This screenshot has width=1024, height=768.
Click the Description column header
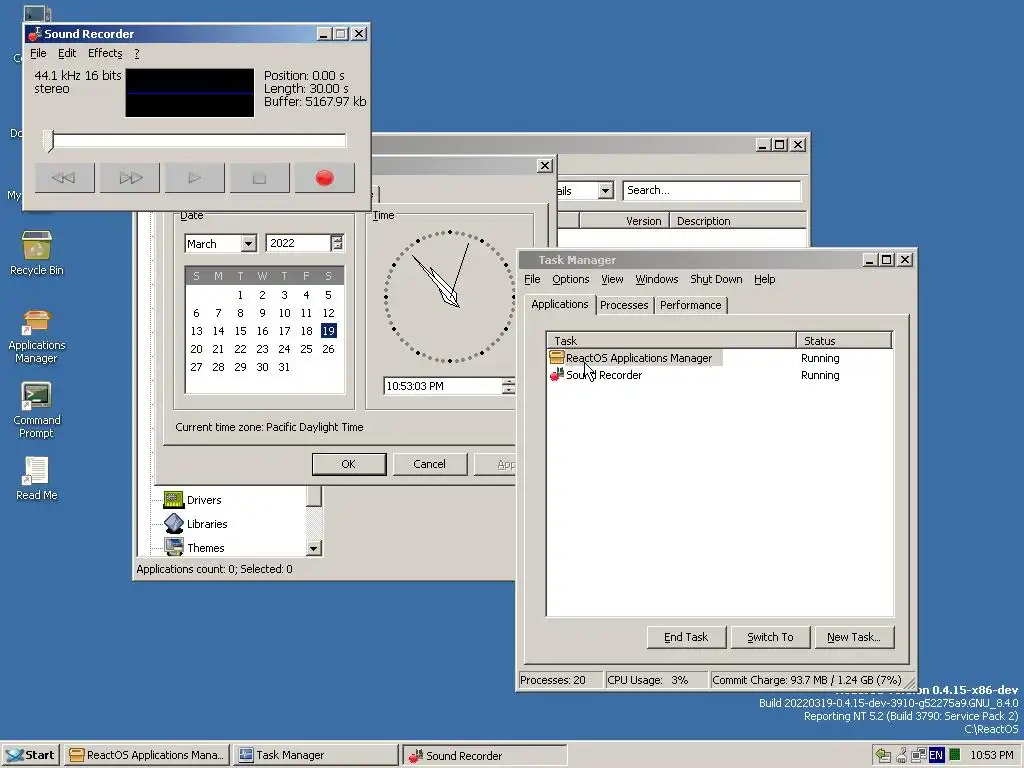click(x=738, y=221)
